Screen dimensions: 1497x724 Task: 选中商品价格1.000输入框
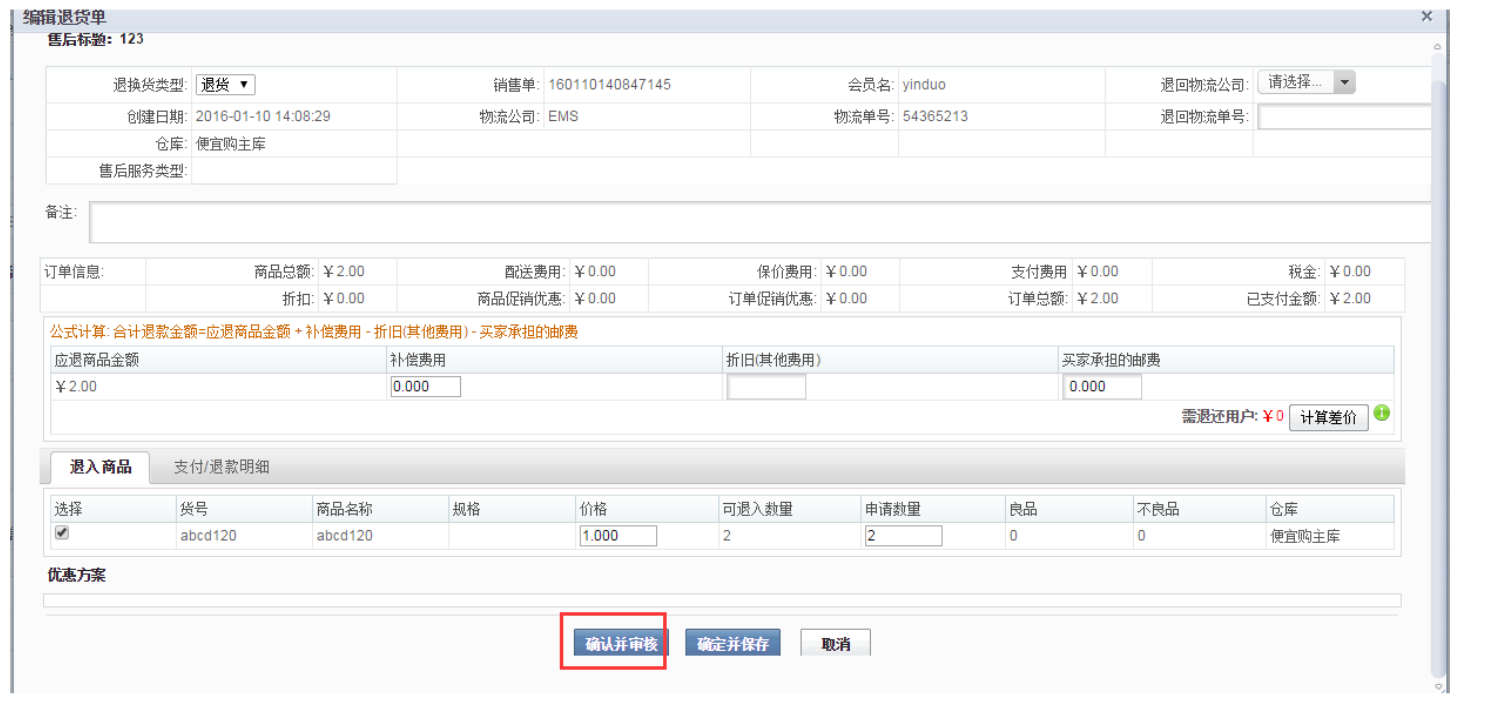pos(617,535)
